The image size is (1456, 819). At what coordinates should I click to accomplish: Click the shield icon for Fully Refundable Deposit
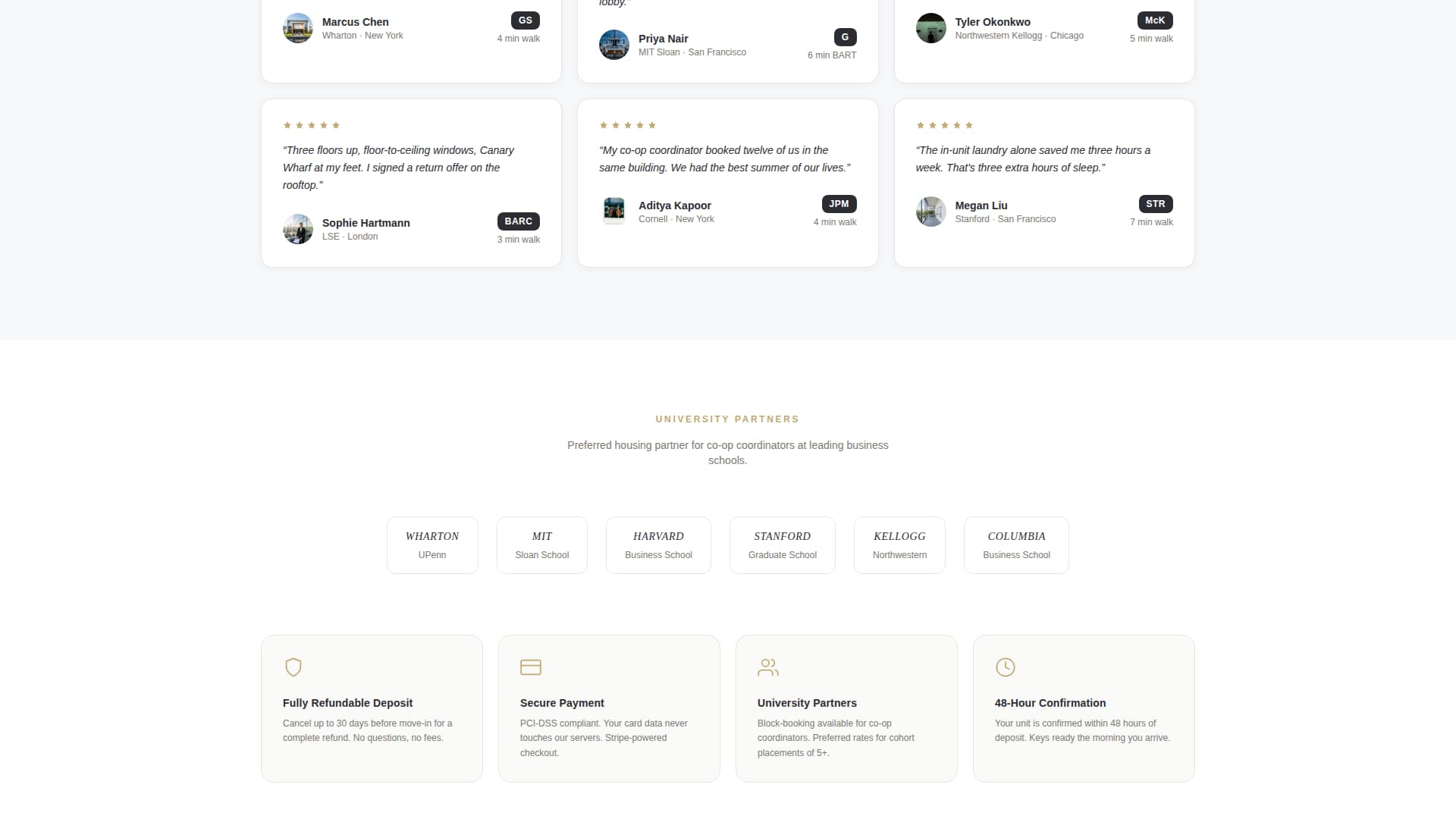[x=293, y=667]
